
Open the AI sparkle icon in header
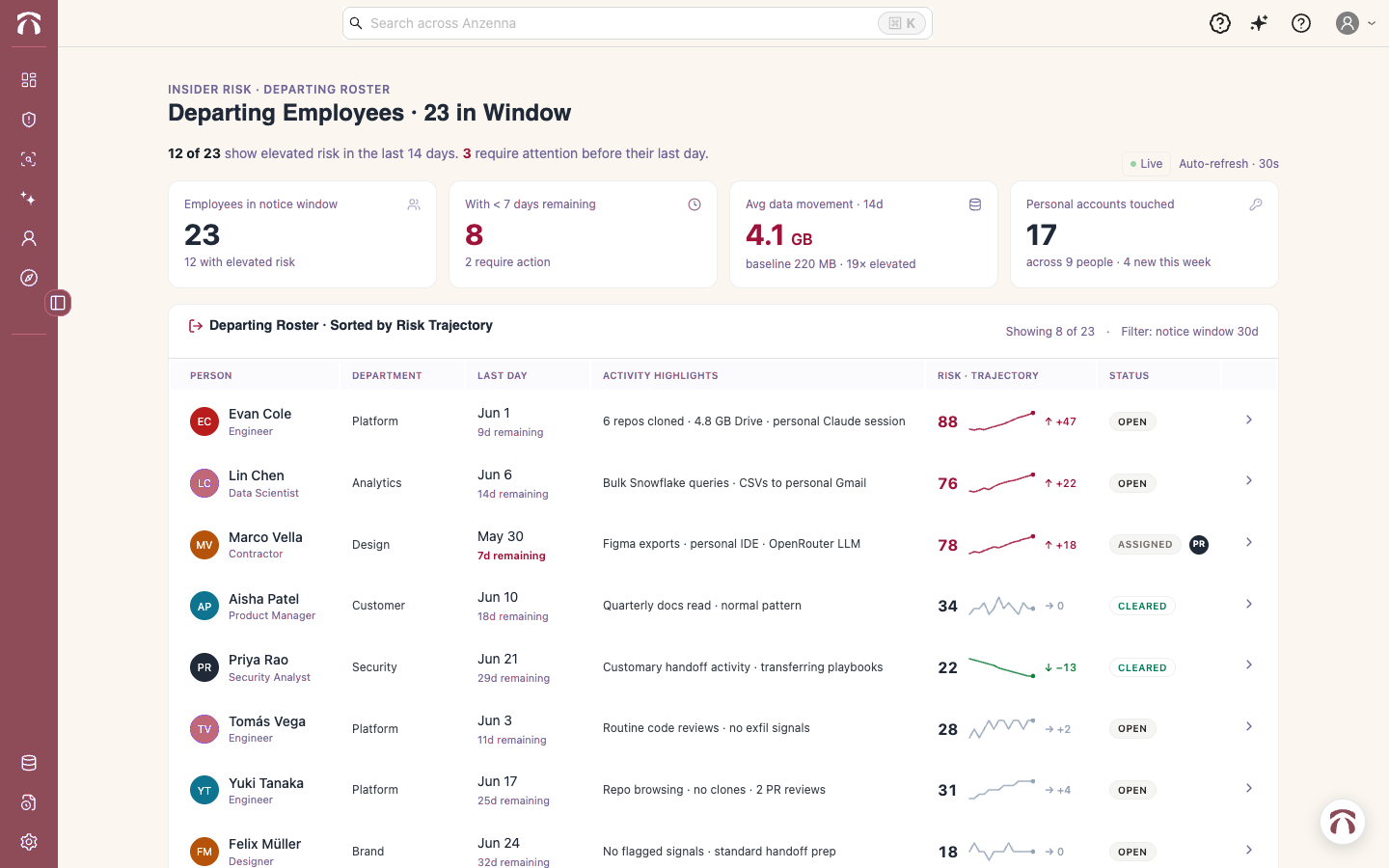coord(1260,23)
